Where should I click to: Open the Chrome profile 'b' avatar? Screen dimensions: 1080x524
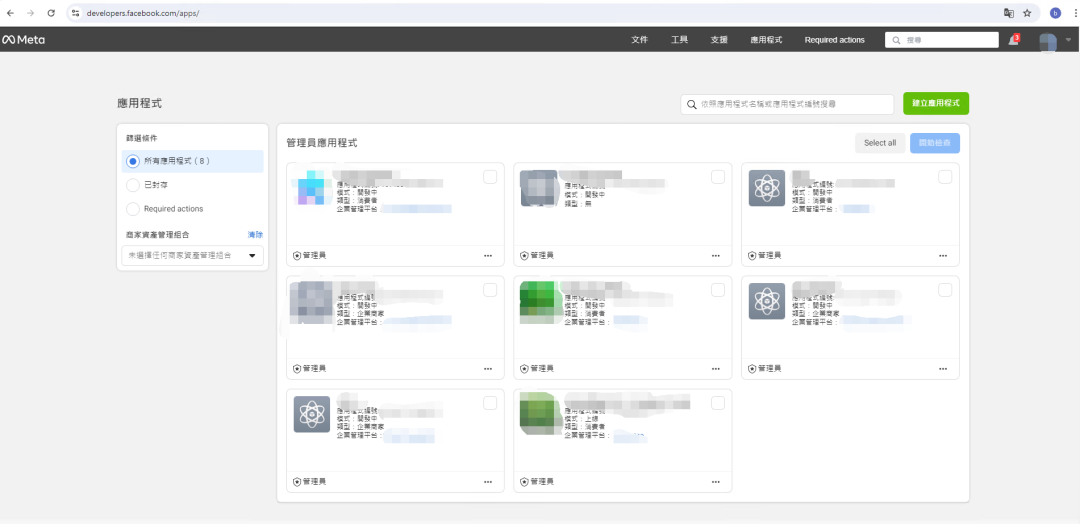tap(1055, 13)
